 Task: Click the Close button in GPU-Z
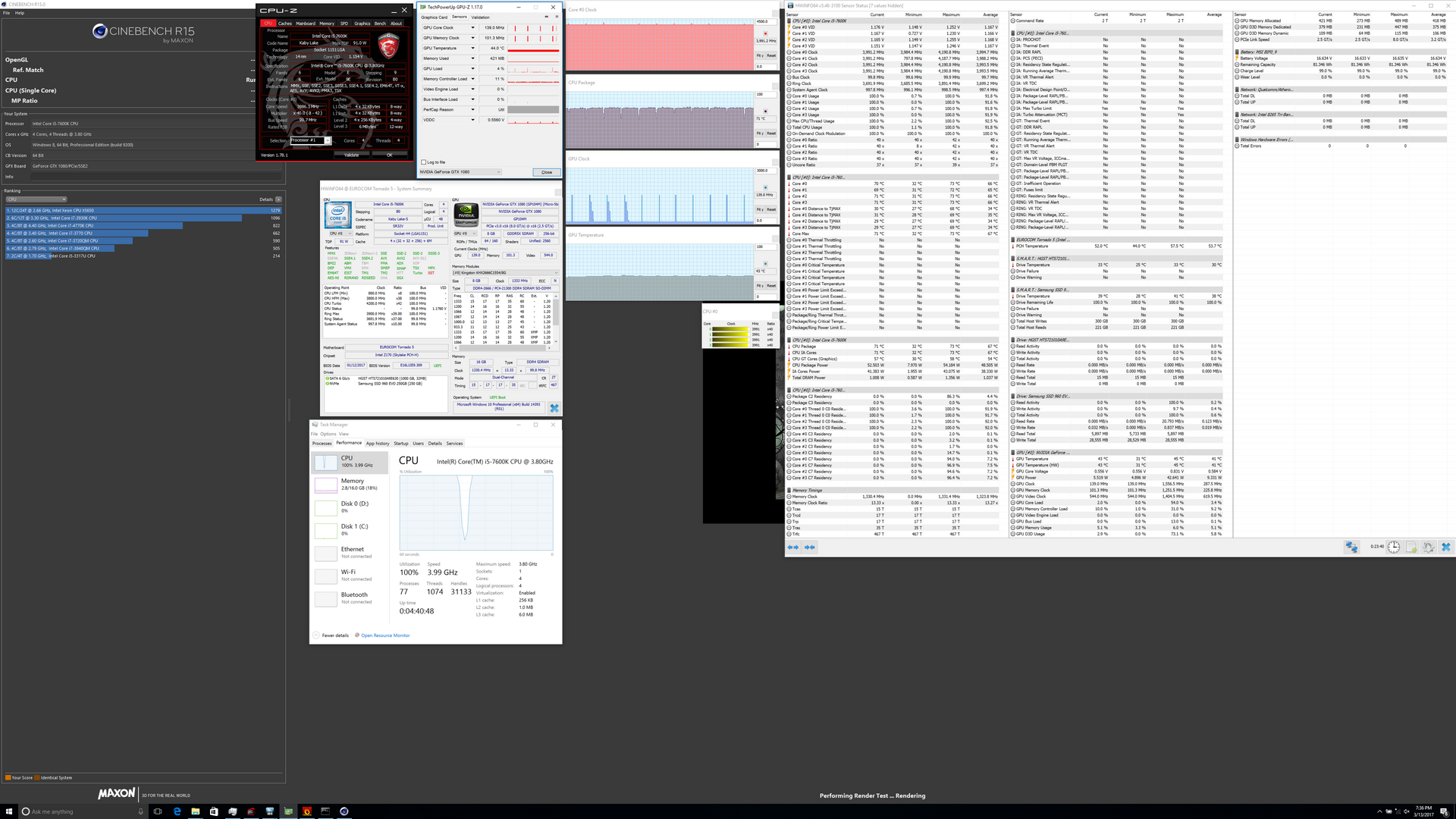[547, 172]
